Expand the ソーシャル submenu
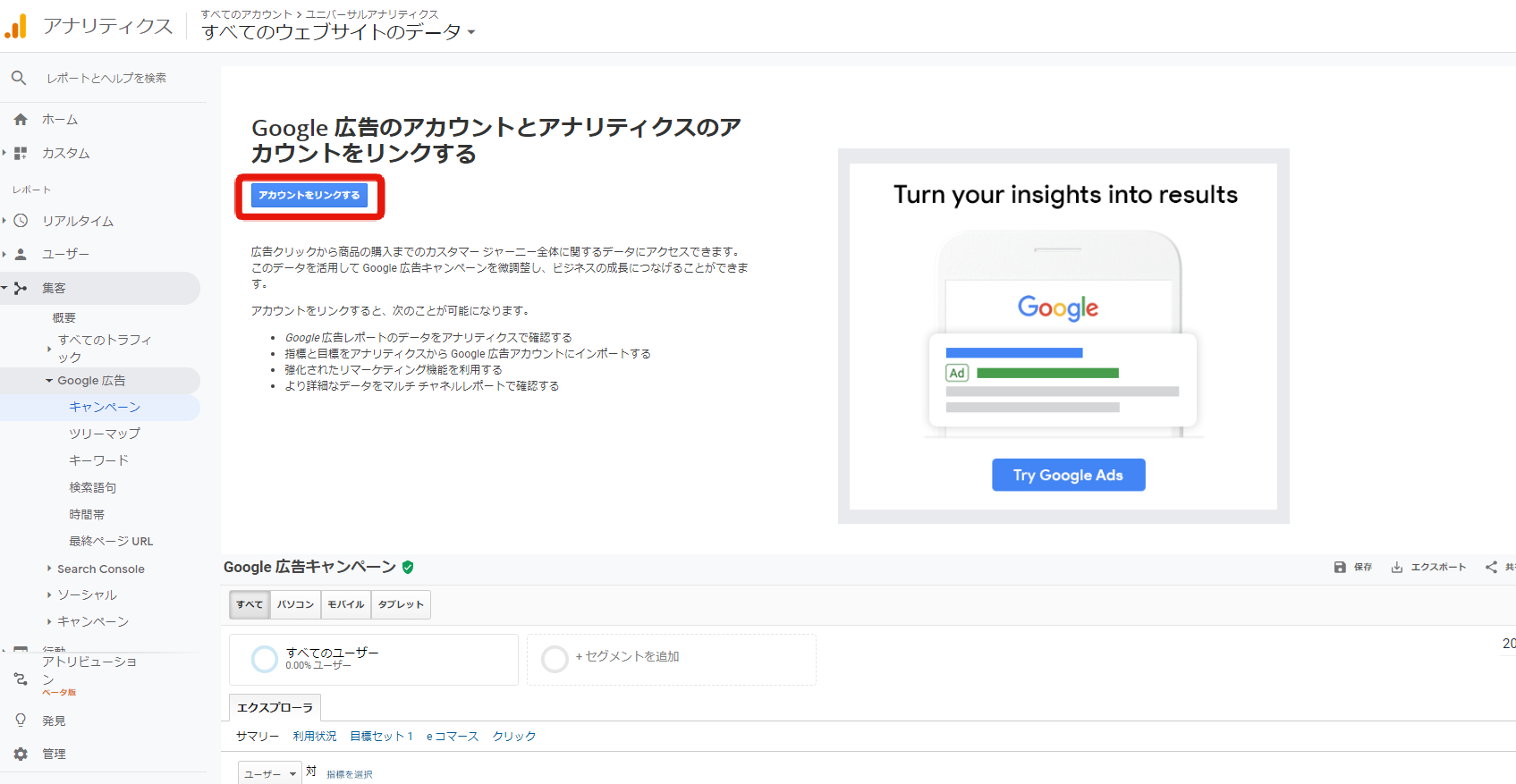1516x784 pixels. 49,594
